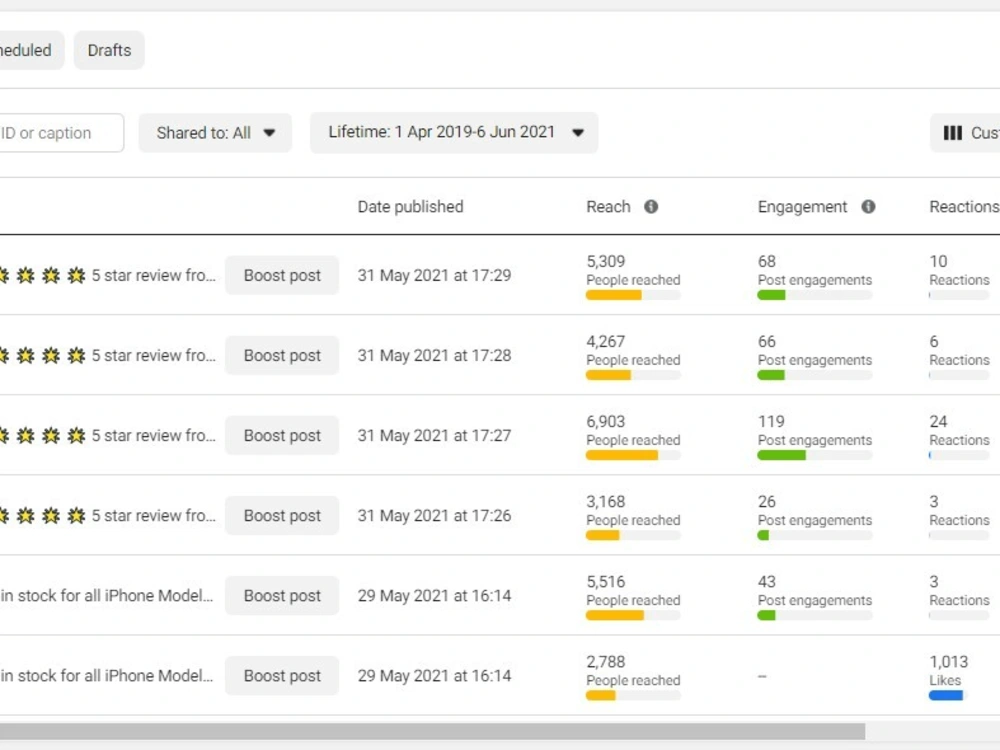1000x750 pixels.
Task: Click the 4,267 People reached value
Action: pyautogui.click(x=606, y=342)
